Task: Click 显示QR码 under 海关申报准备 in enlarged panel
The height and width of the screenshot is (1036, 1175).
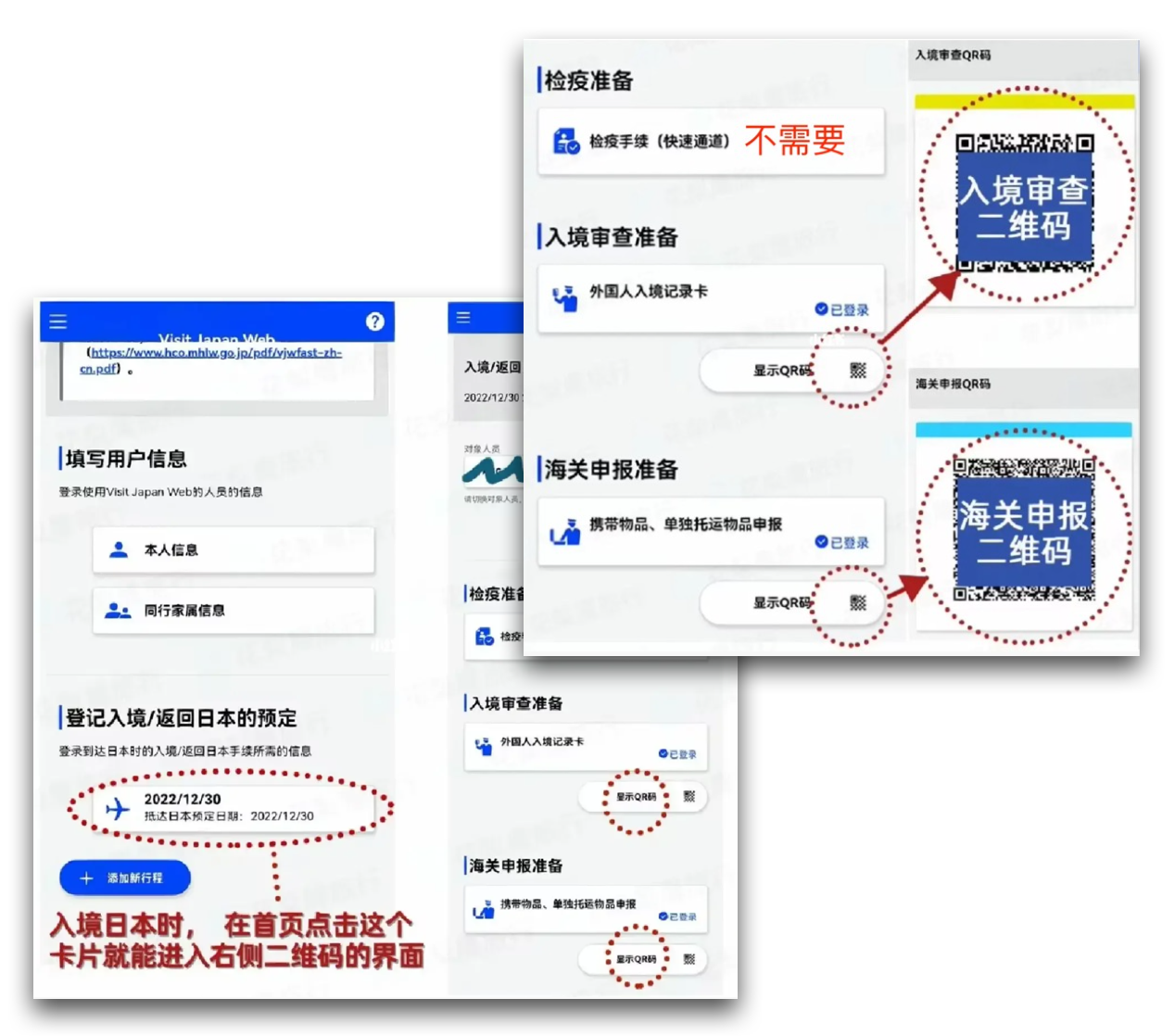Action: coord(782,603)
